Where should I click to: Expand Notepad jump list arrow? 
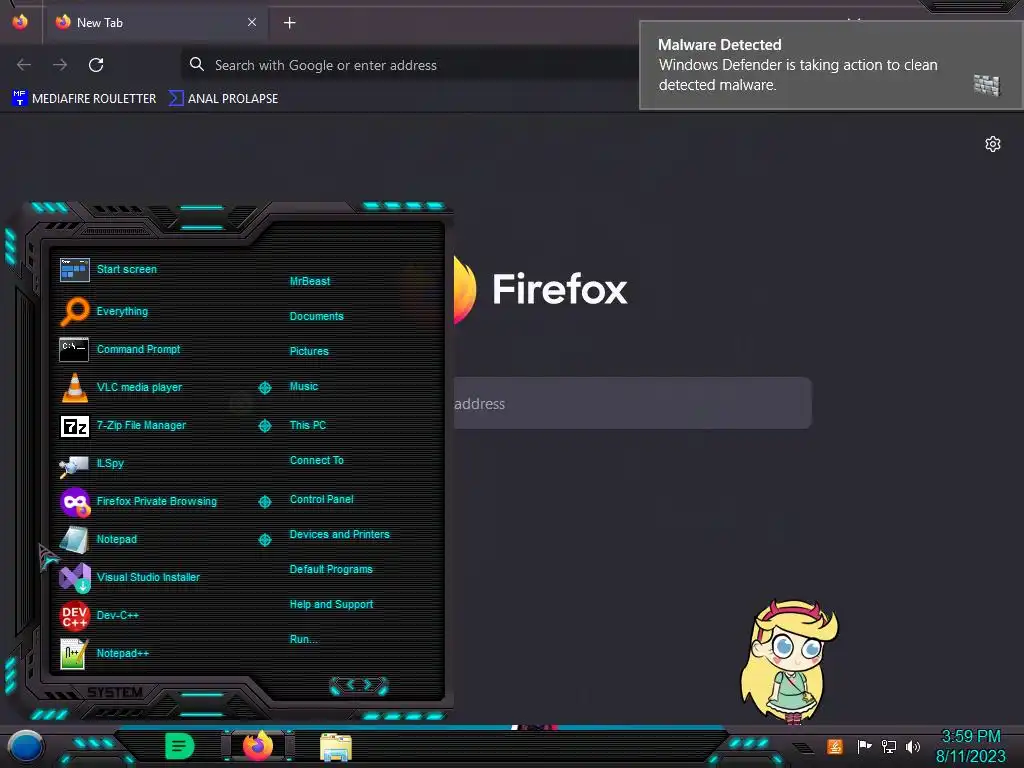tap(264, 539)
